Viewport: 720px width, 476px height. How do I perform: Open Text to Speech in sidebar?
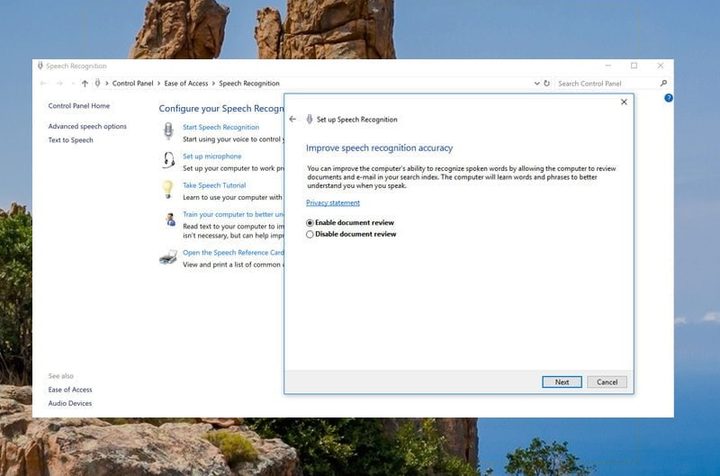[x=71, y=140]
